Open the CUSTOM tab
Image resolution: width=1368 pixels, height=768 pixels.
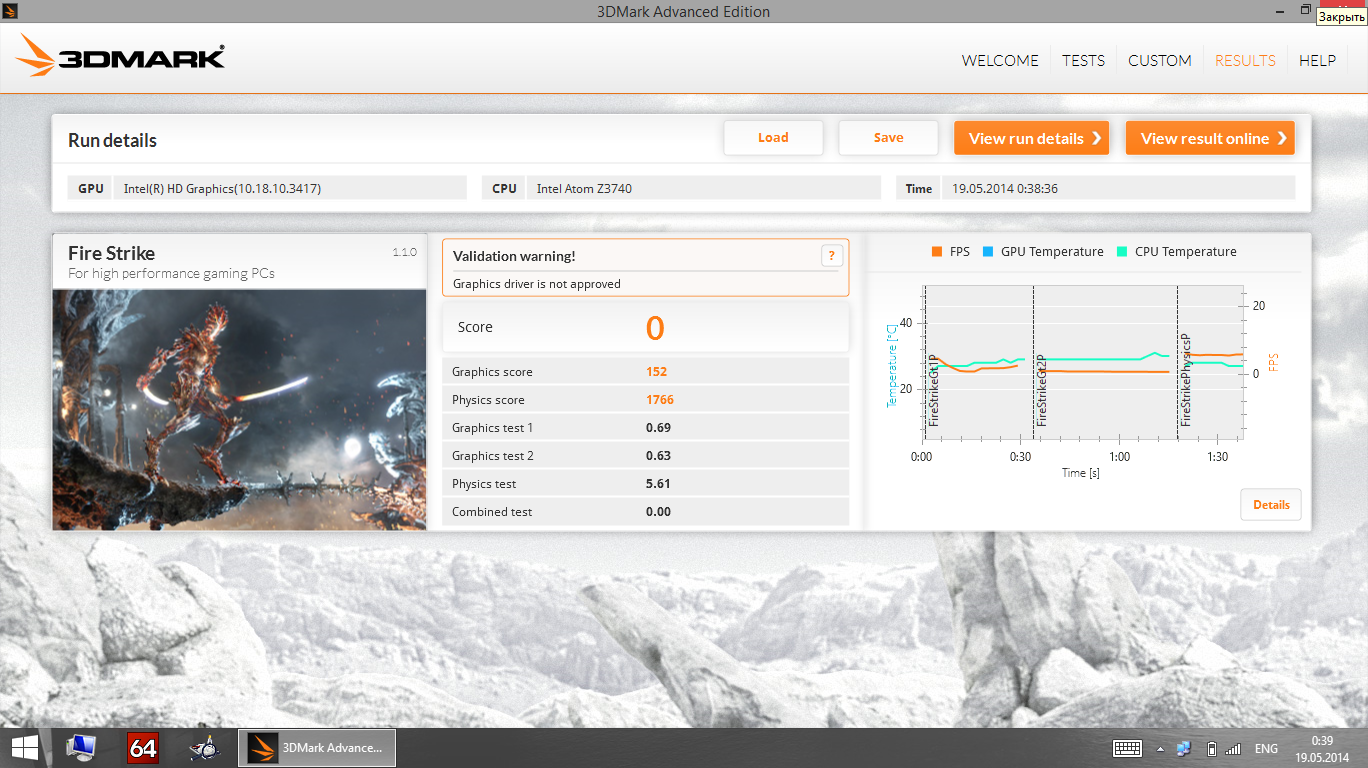[1159, 60]
